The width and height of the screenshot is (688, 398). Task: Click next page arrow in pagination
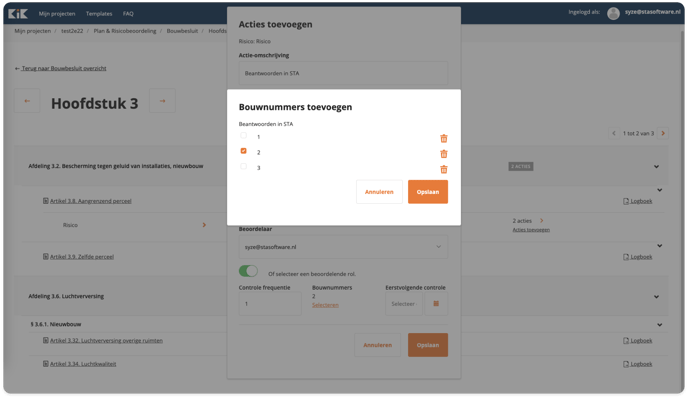663,133
